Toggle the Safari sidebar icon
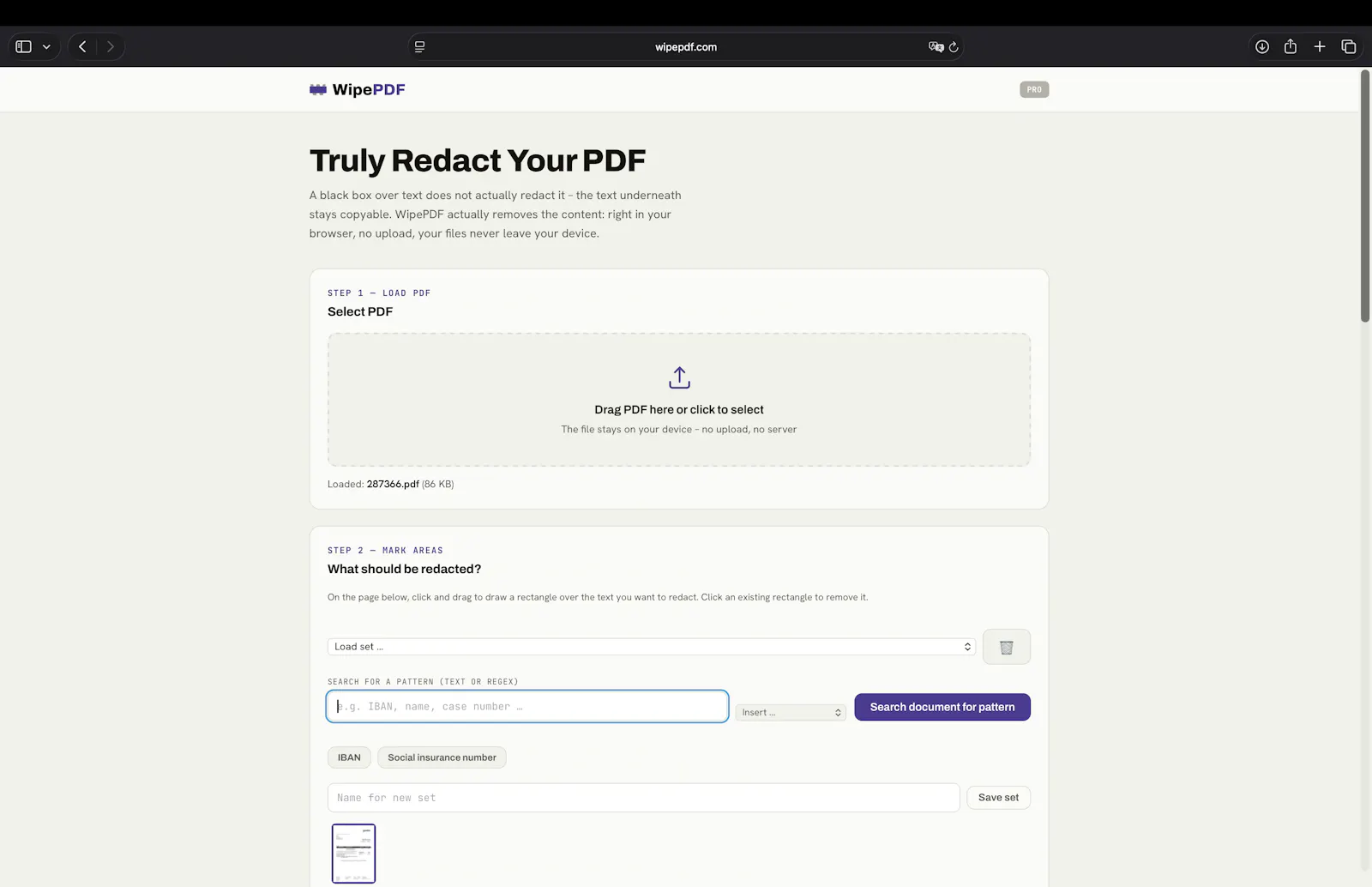Screen dimensions: 1372x887 [x=24, y=46]
